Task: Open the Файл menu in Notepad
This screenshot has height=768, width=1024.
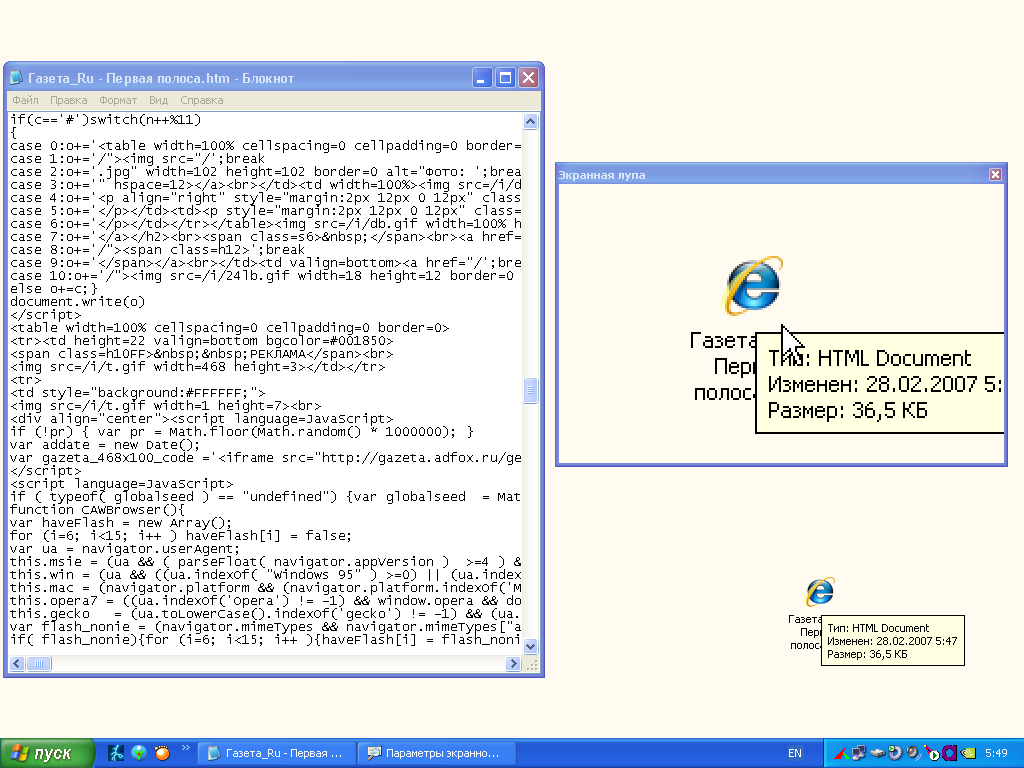Action: click(25, 100)
